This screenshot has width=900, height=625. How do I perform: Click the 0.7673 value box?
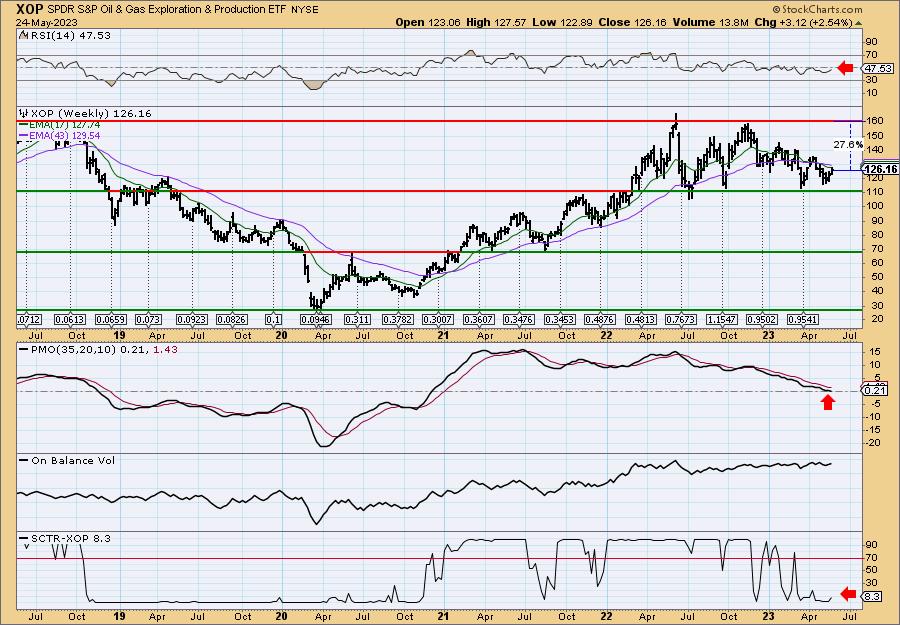tap(681, 319)
